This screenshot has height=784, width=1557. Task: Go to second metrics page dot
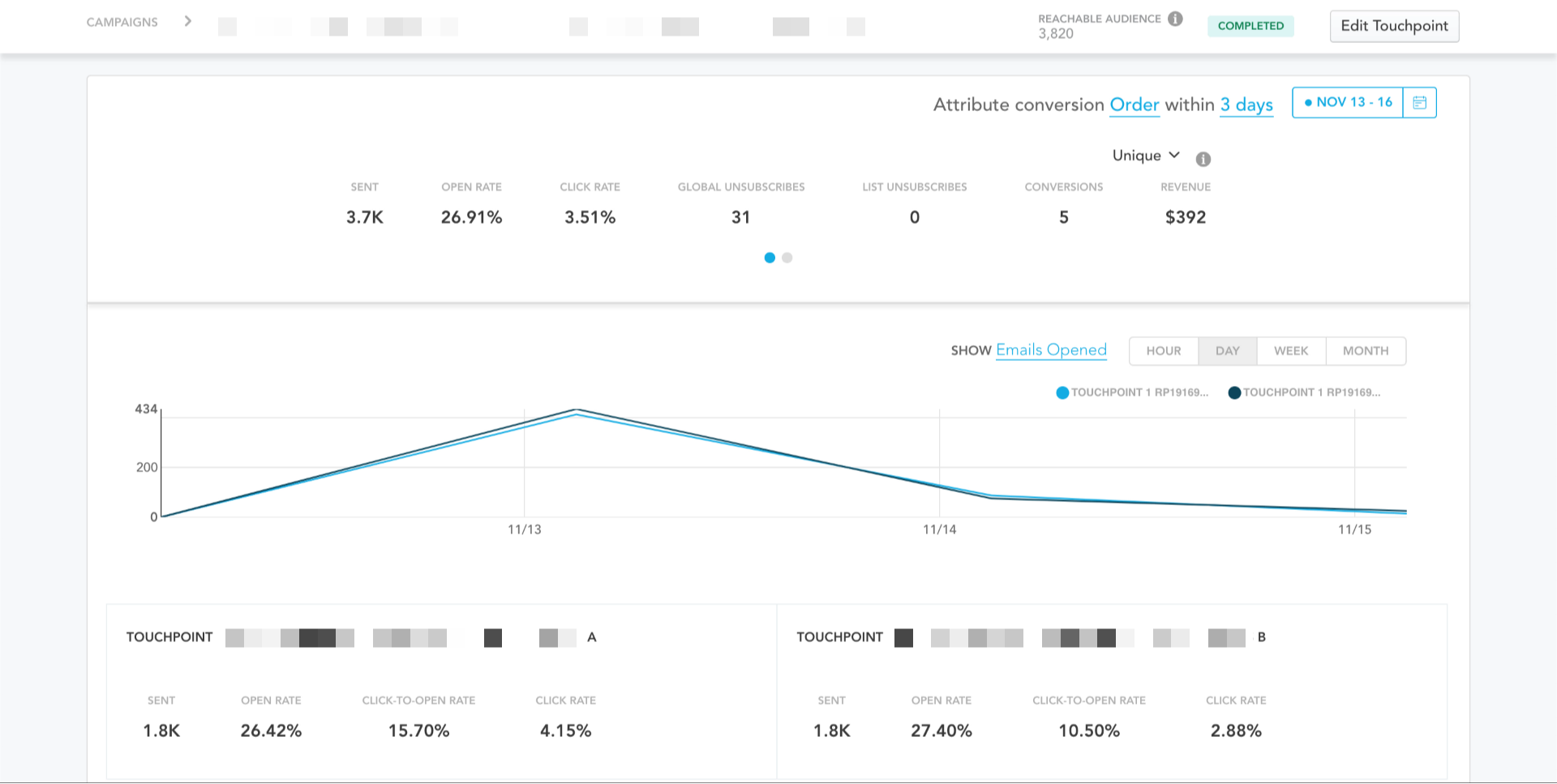[787, 258]
